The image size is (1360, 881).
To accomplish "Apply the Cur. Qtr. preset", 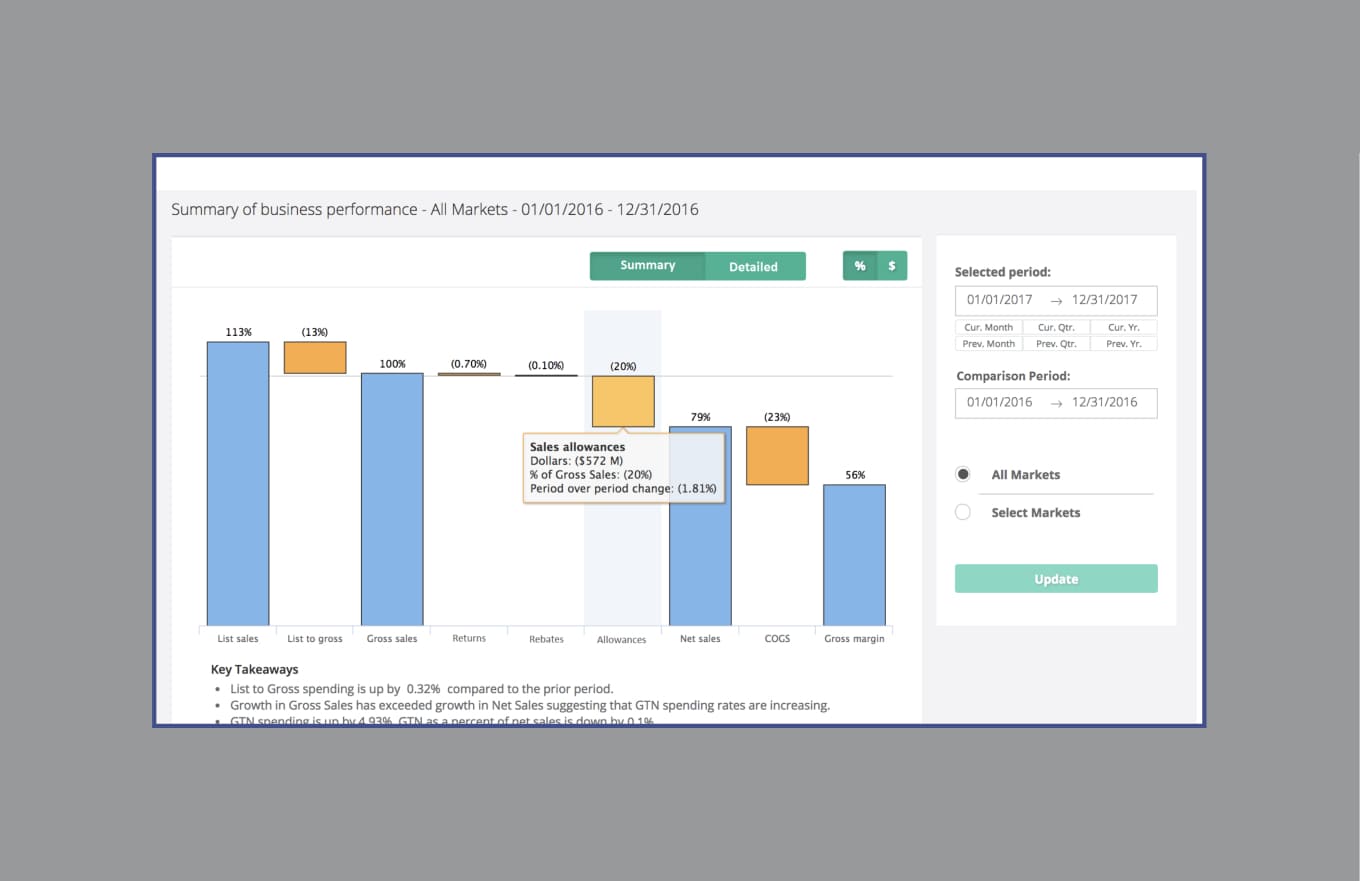I will (1056, 327).
